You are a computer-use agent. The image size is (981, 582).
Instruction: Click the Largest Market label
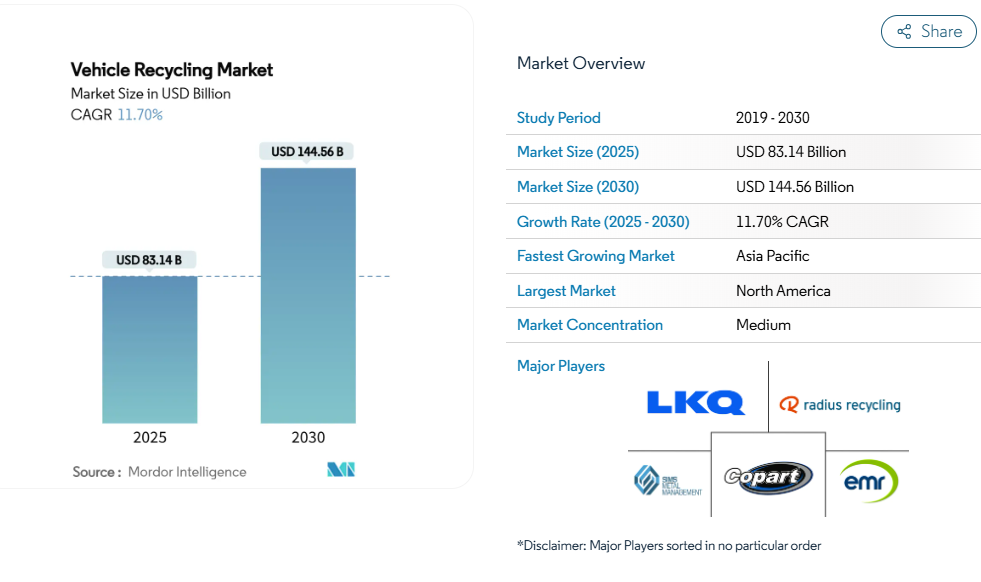pos(566,291)
